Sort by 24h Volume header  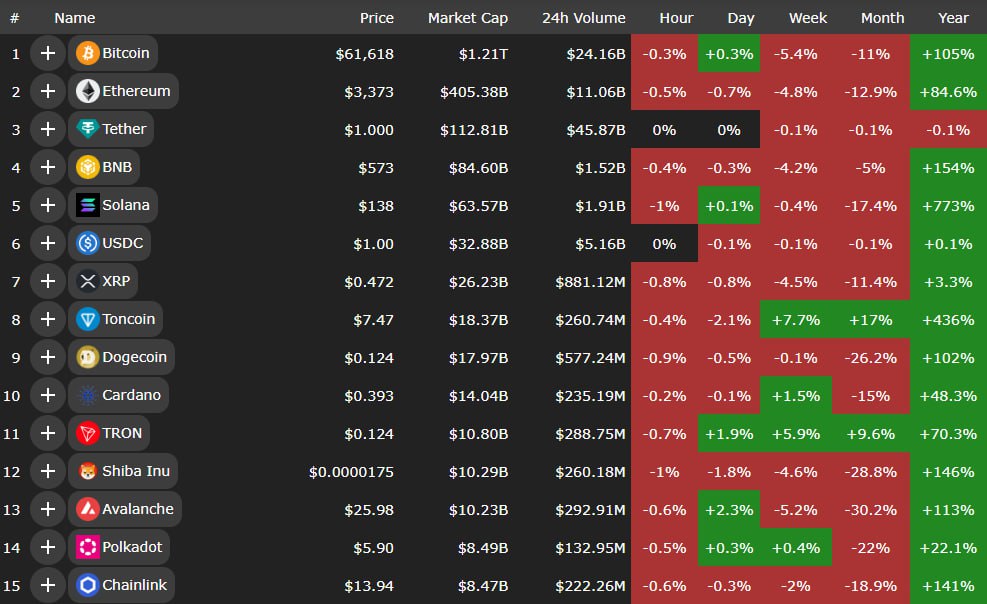[583, 18]
